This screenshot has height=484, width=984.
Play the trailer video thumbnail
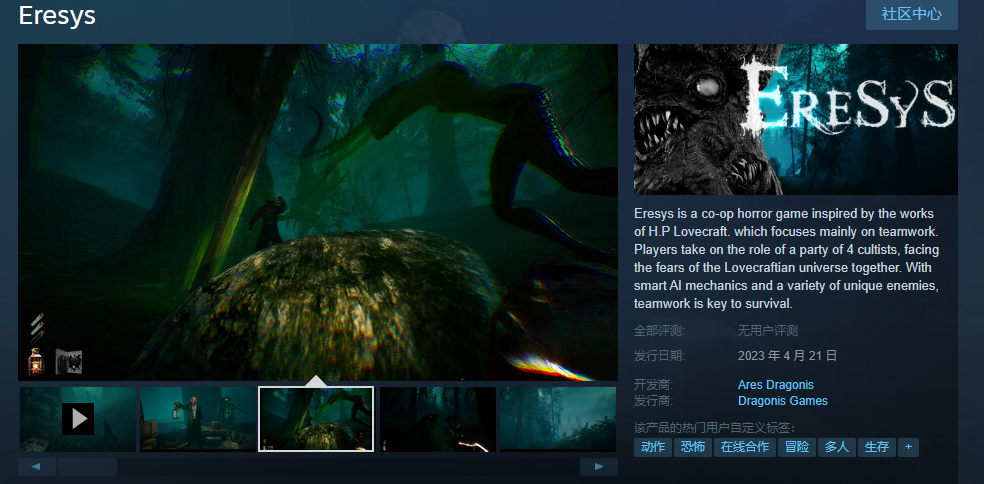[78, 419]
